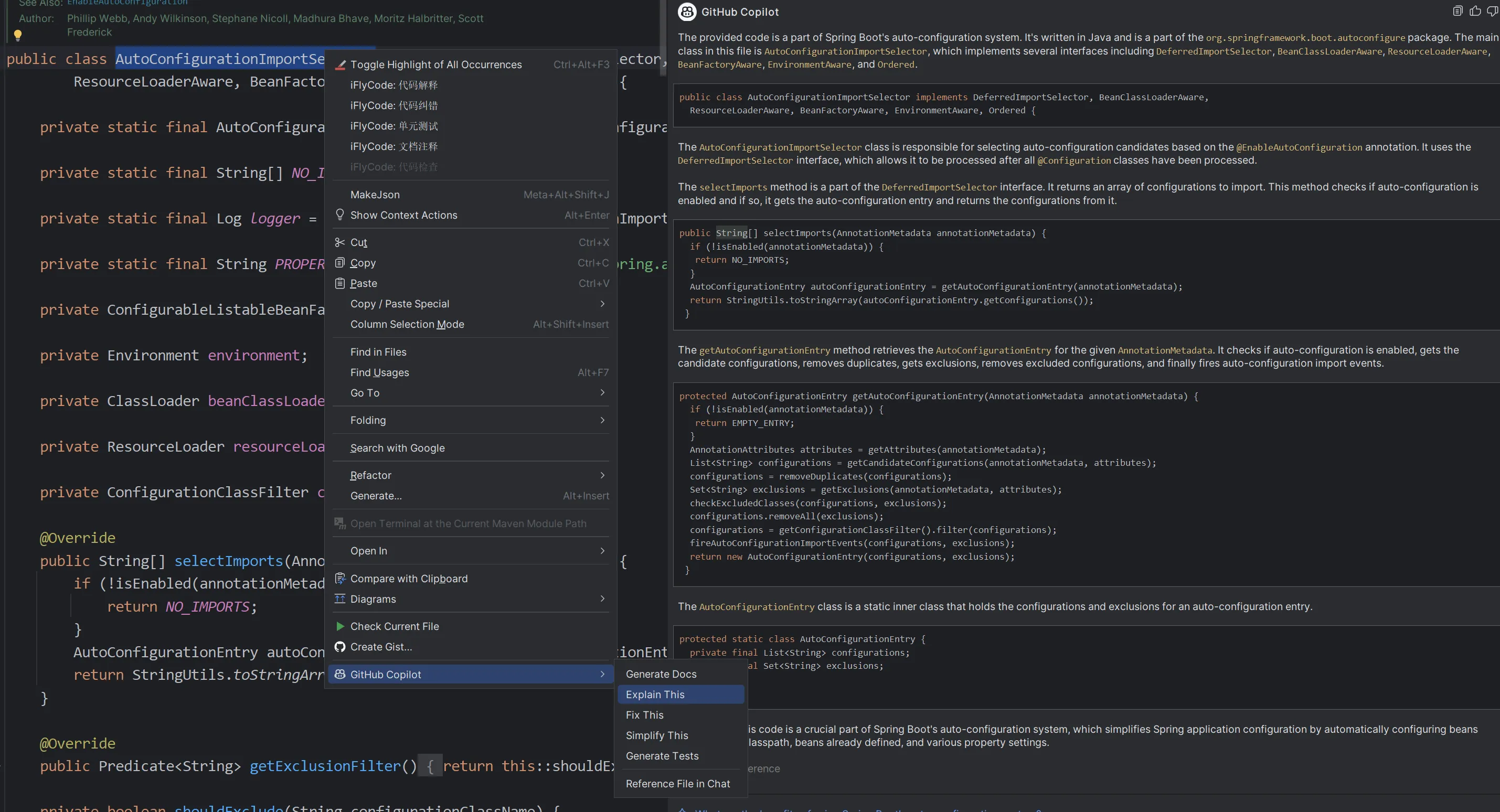Choose iFlyCode: 文档注释 menu entry
The image size is (1500, 812).
tap(472, 146)
